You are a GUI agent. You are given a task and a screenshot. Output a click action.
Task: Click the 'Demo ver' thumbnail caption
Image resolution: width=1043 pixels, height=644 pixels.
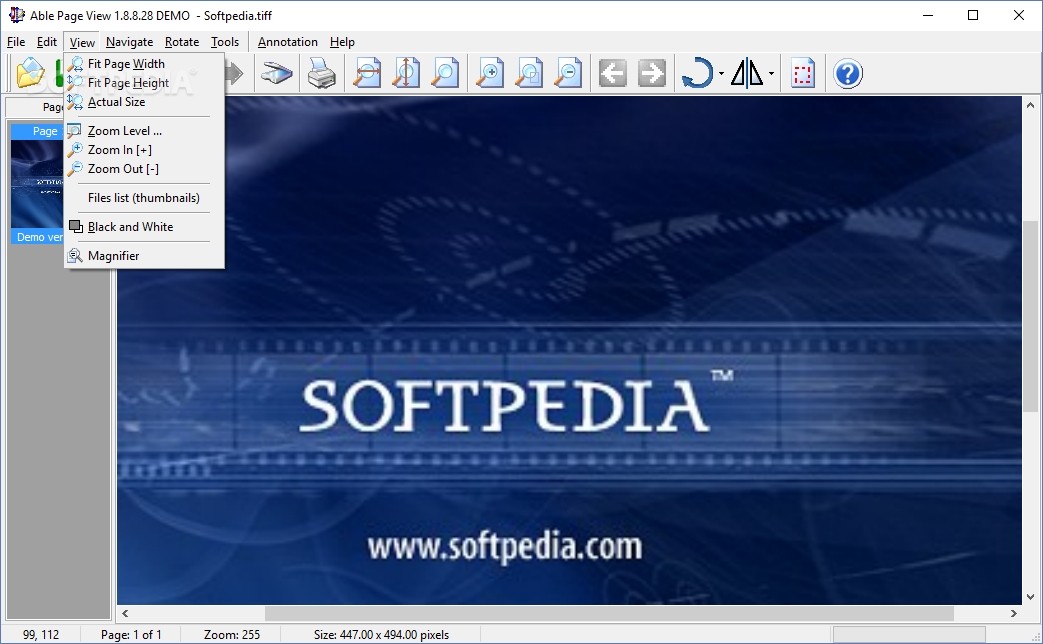[x=39, y=237]
